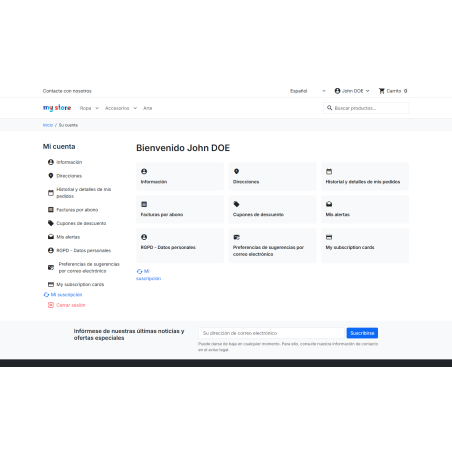Viewport: 452px width, 452px height.
Task: Open the Información sidebar item
Action: 69,162
